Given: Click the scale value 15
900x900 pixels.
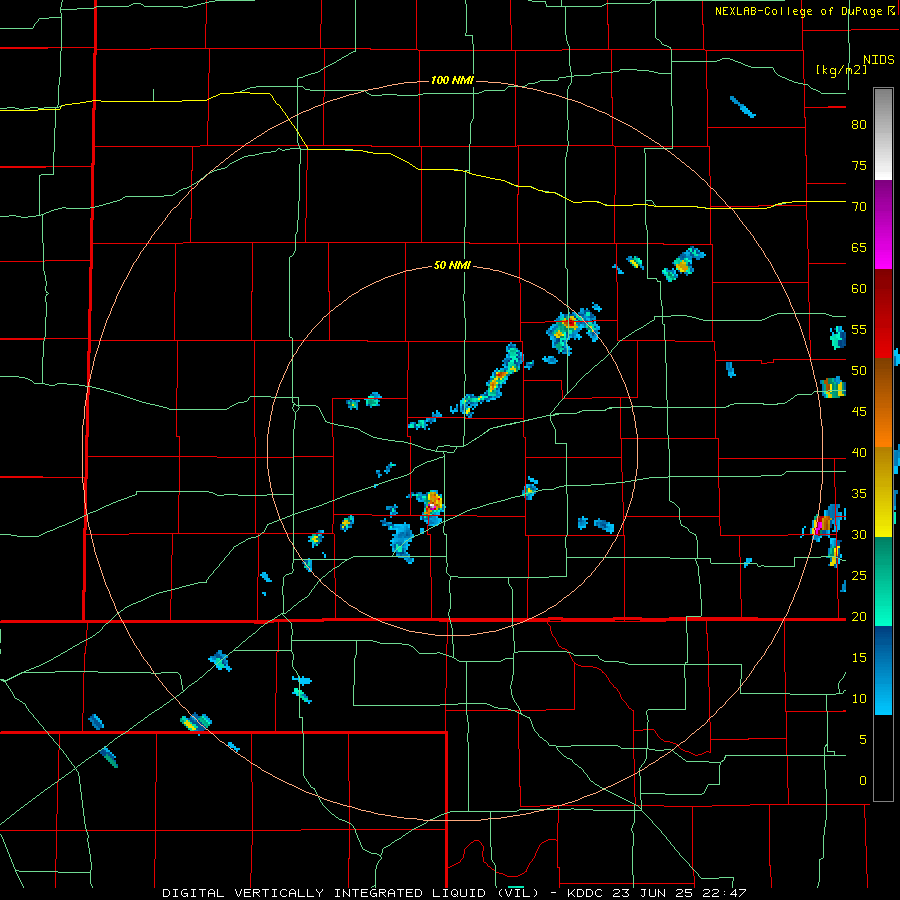Looking at the screenshot, I should [x=859, y=657].
